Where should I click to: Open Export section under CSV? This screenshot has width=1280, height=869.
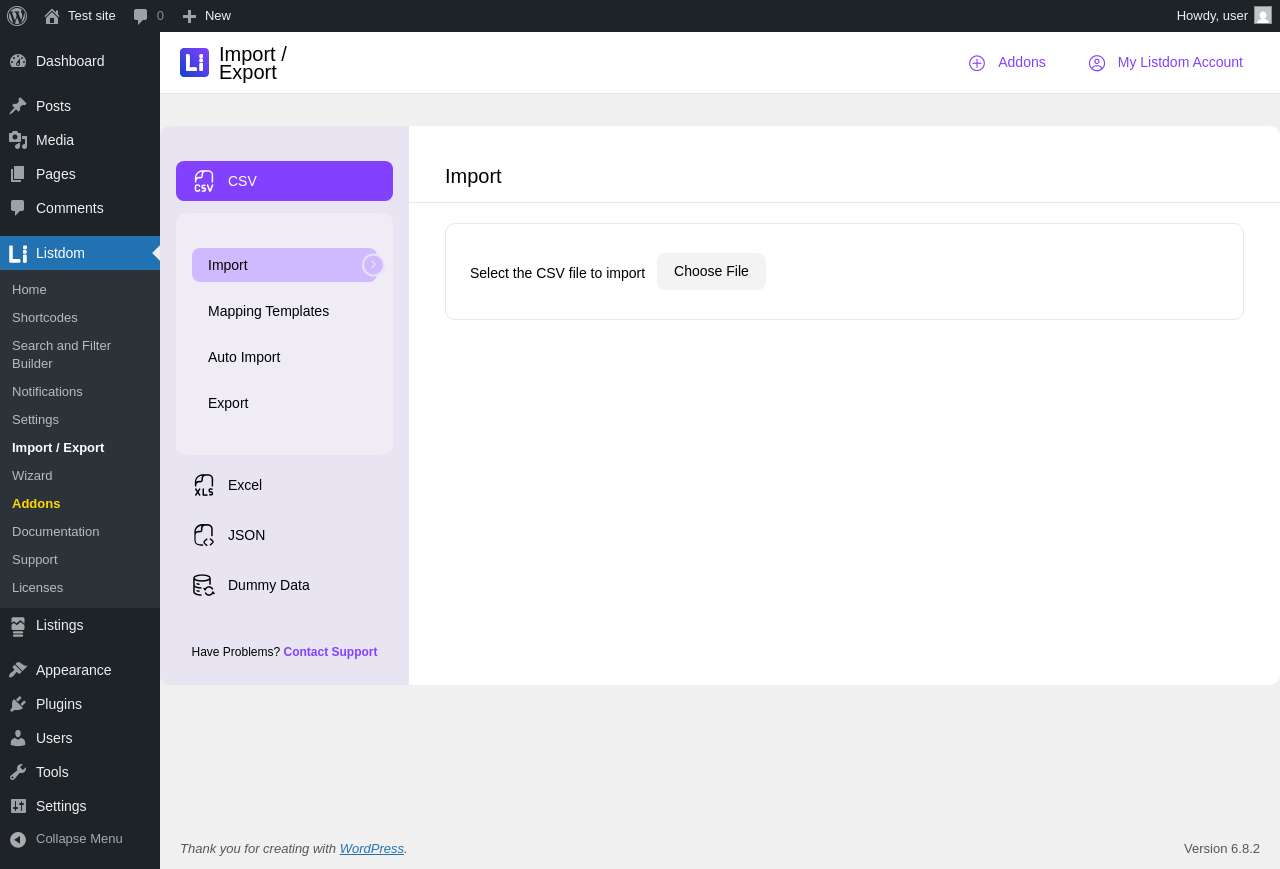click(284, 403)
